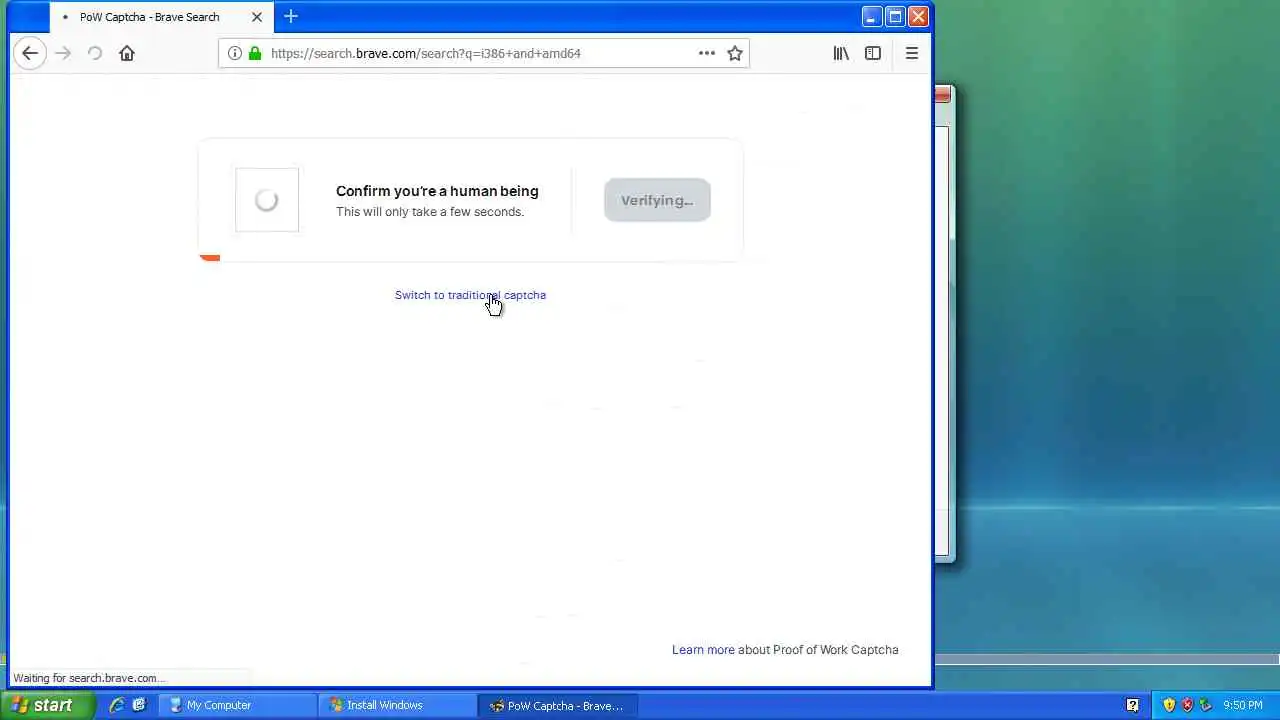Maximize the browser window
Image resolution: width=1280 pixels, height=720 pixels.
(895, 16)
